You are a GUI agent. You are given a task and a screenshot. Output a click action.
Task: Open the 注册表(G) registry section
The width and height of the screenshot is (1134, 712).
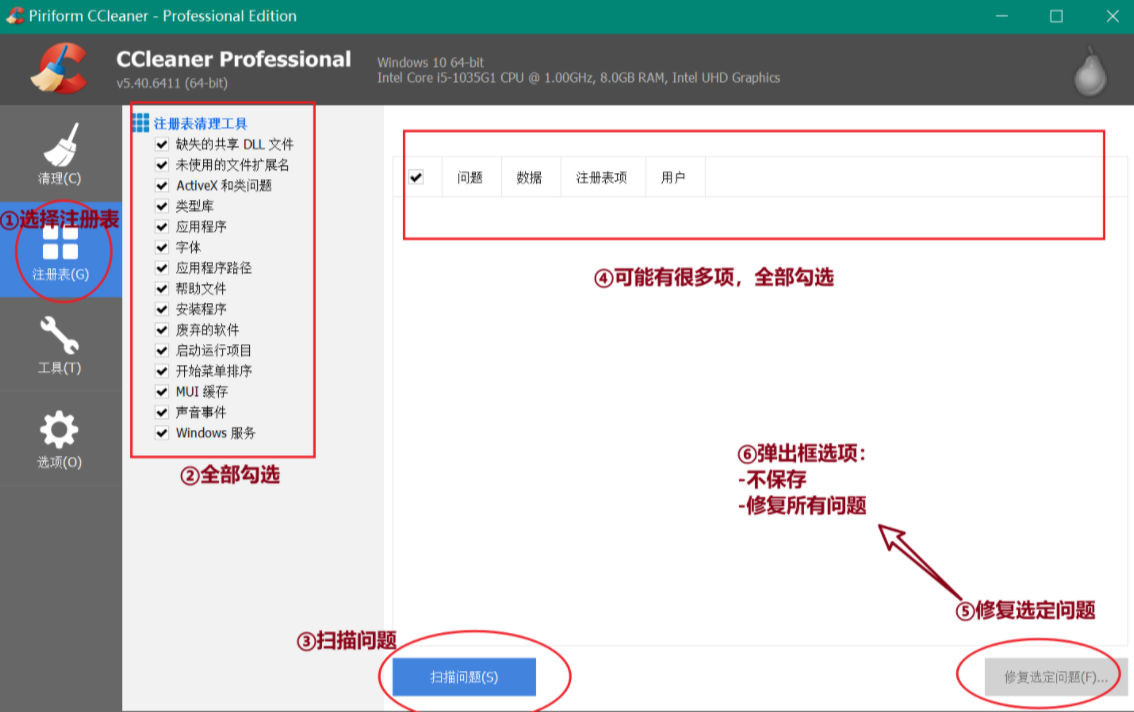coord(61,250)
